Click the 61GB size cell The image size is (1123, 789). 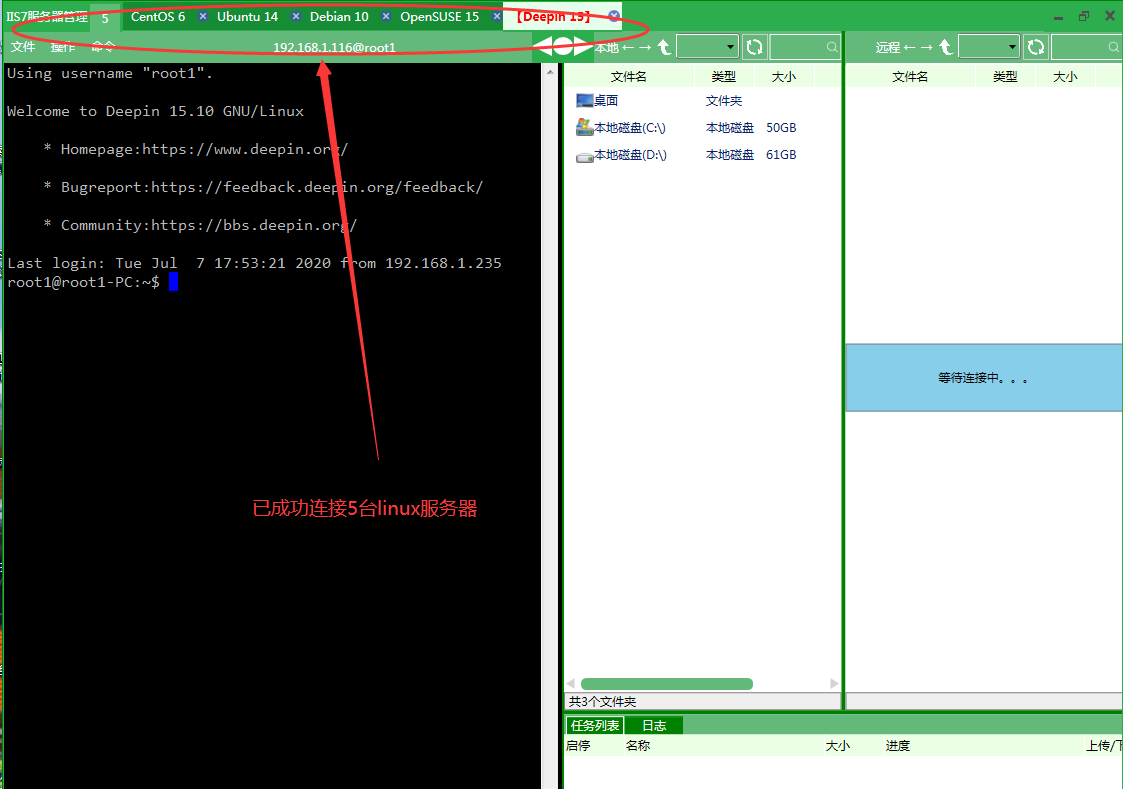[781, 155]
